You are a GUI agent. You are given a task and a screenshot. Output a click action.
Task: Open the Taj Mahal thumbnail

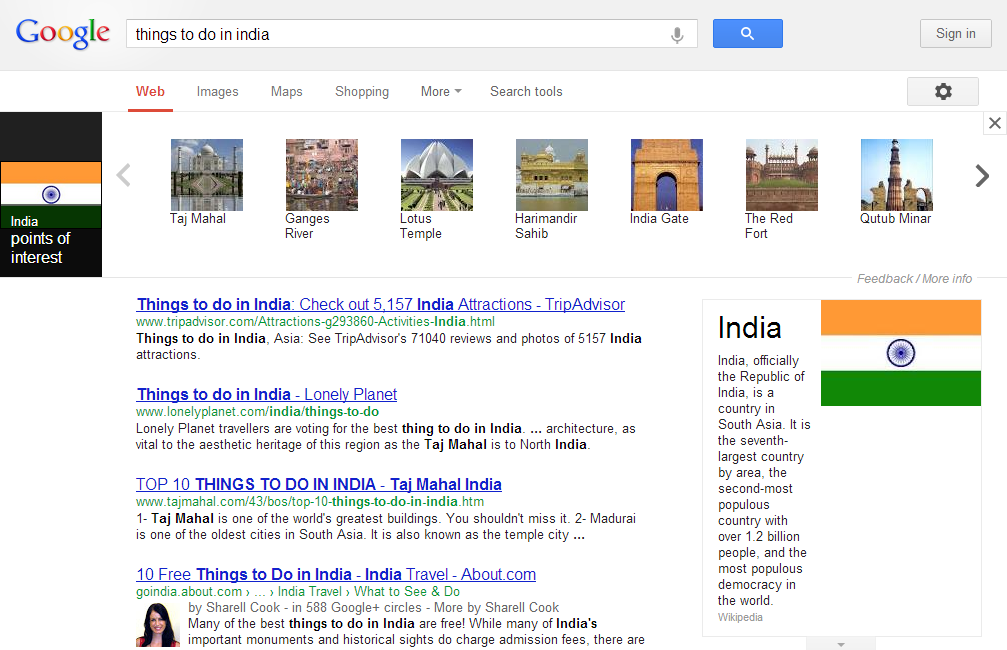click(x=207, y=175)
